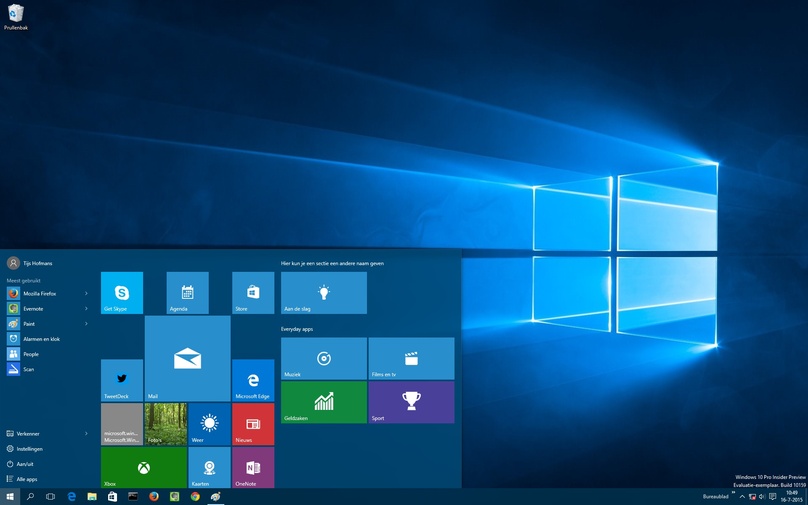Image resolution: width=808 pixels, height=505 pixels.
Task: Open Task View on taskbar
Action: (x=50, y=497)
